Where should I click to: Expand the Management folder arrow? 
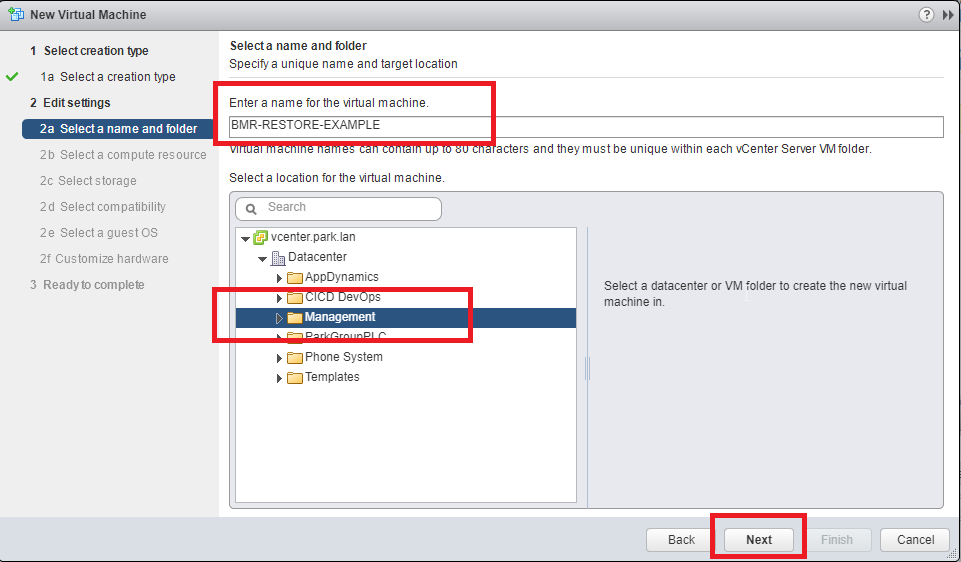click(279, 318)
